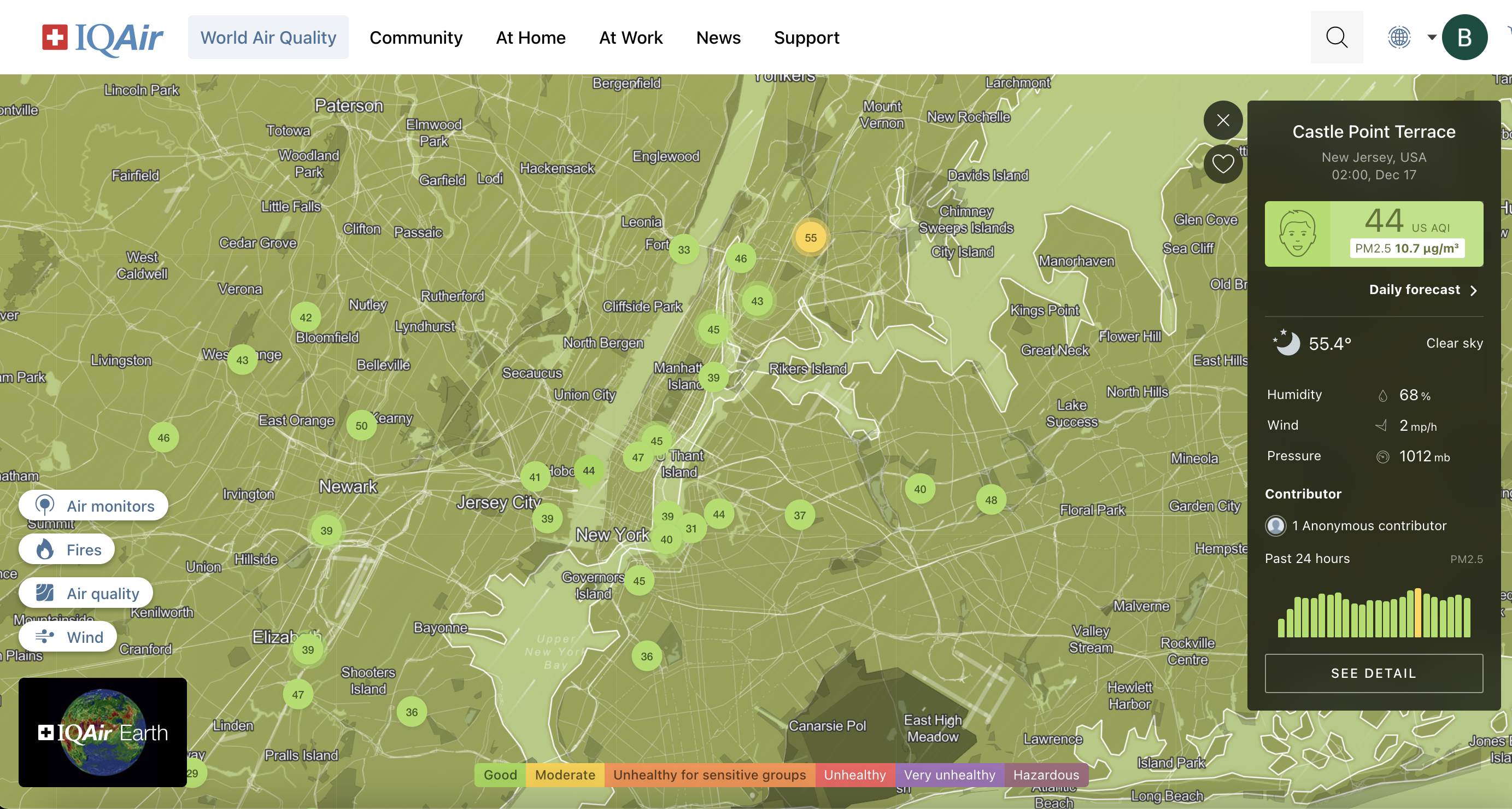1512x809 pixels.
Task: Toggle the Air monitors layer
Action: click(x=93, y=506)
